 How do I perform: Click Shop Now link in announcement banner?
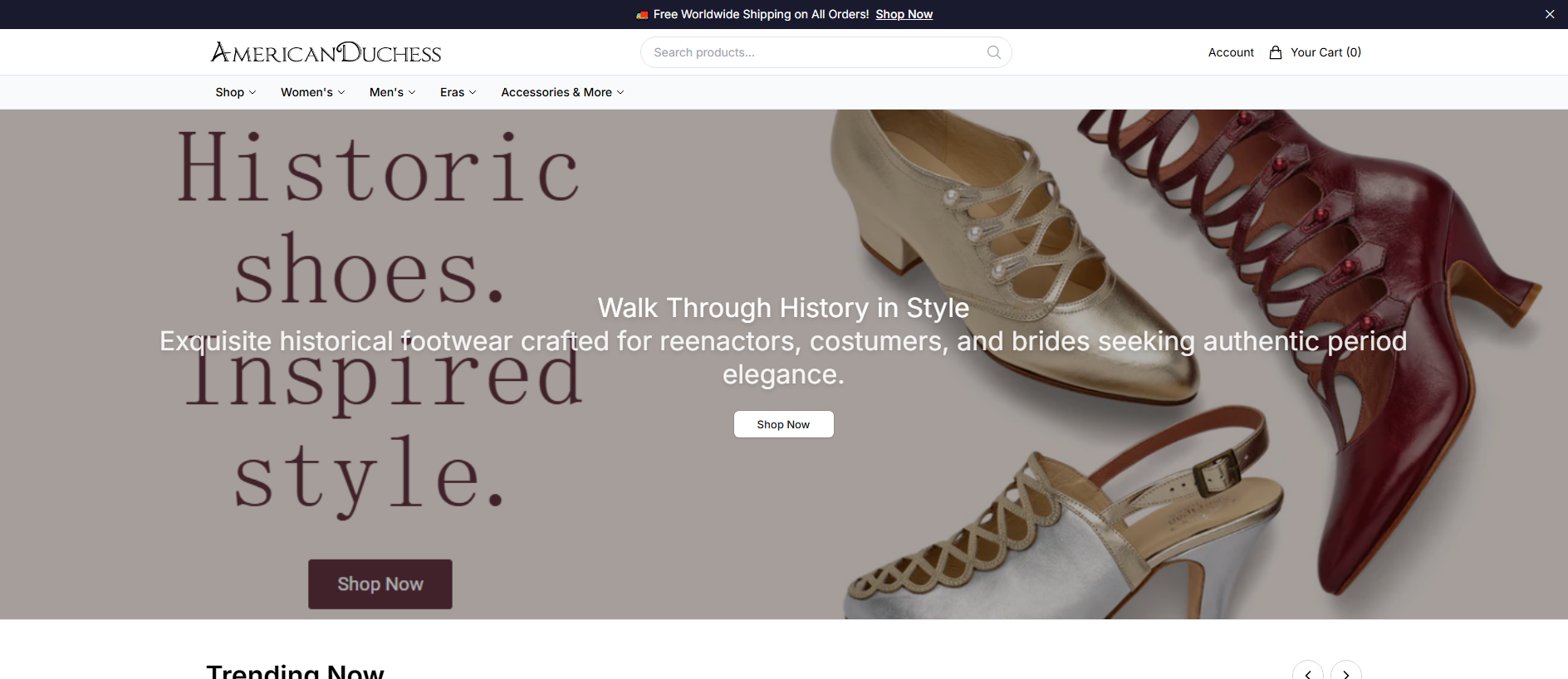904,14
